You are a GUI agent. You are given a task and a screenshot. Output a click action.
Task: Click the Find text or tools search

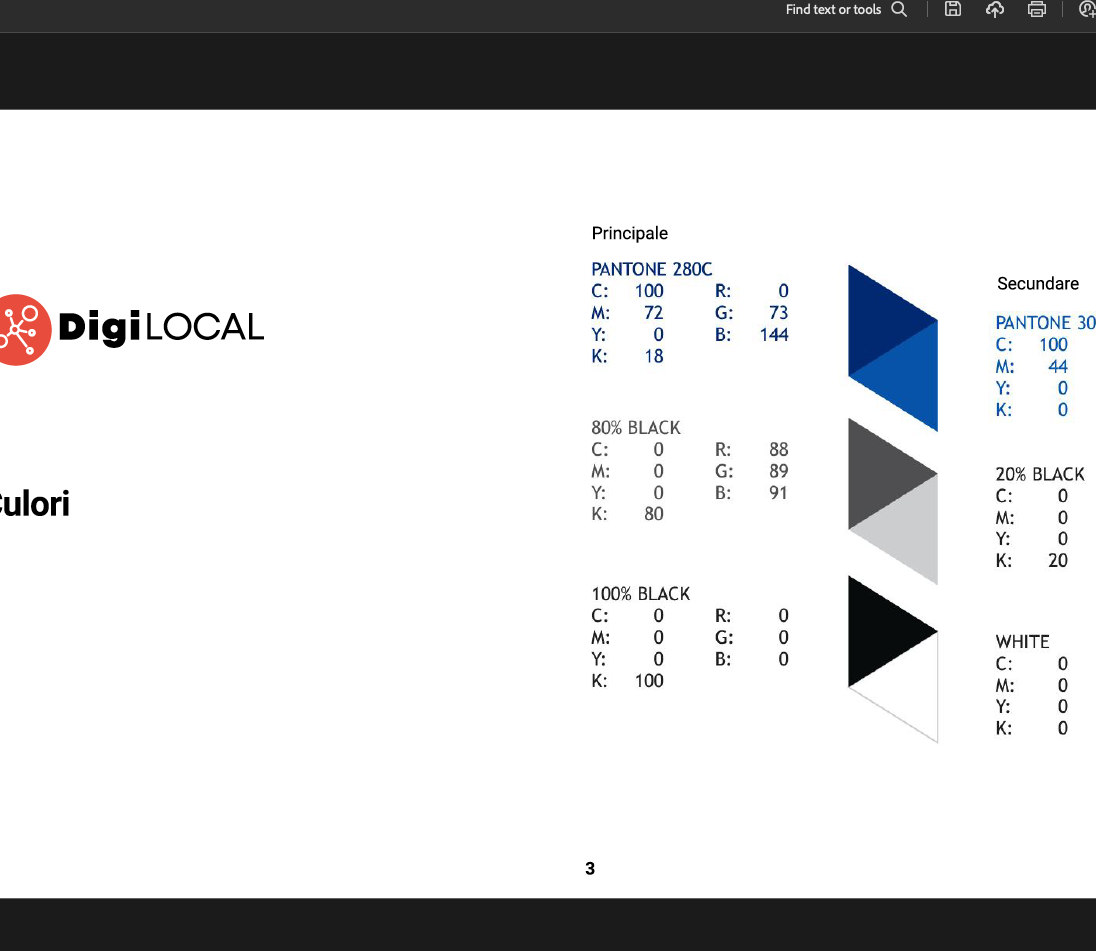[845, 10]
